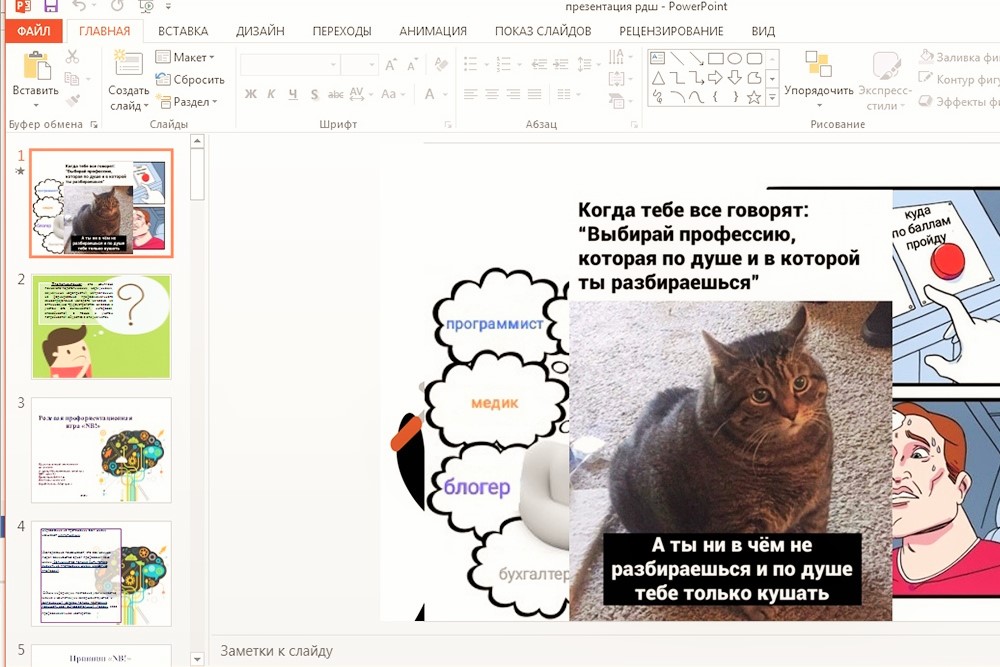Click the Создать слайд icon

128,65
